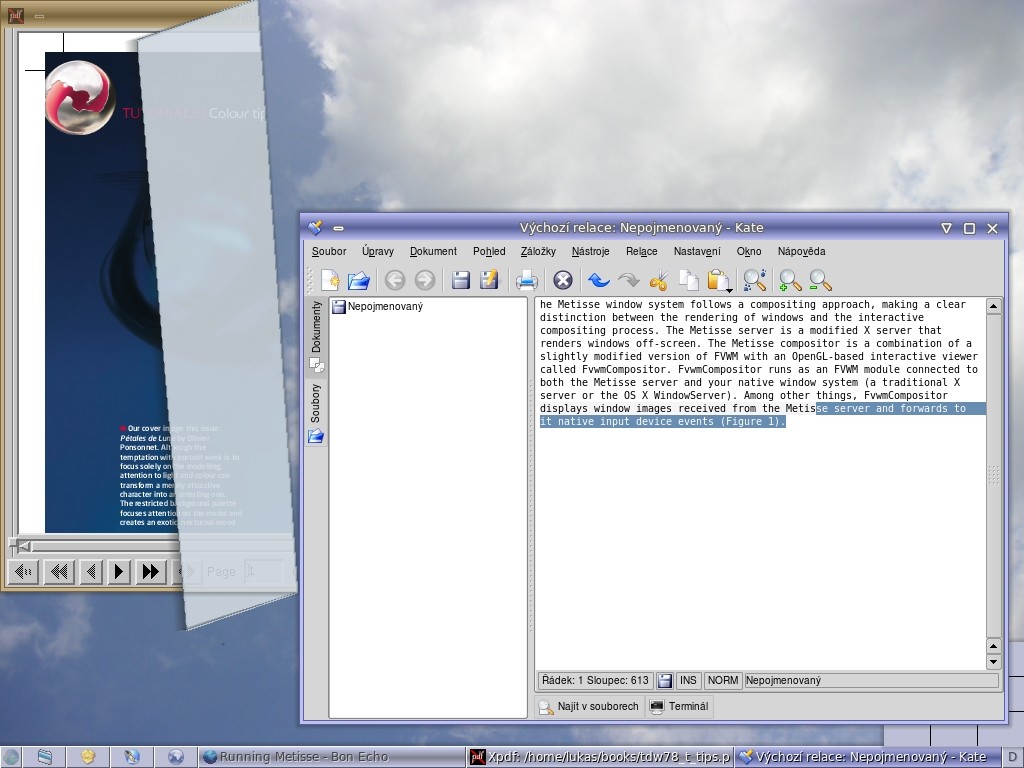Shade Kate window with the down-triangle button
This screenshot has width=1024, height=768.
click(x=946, y=228)
